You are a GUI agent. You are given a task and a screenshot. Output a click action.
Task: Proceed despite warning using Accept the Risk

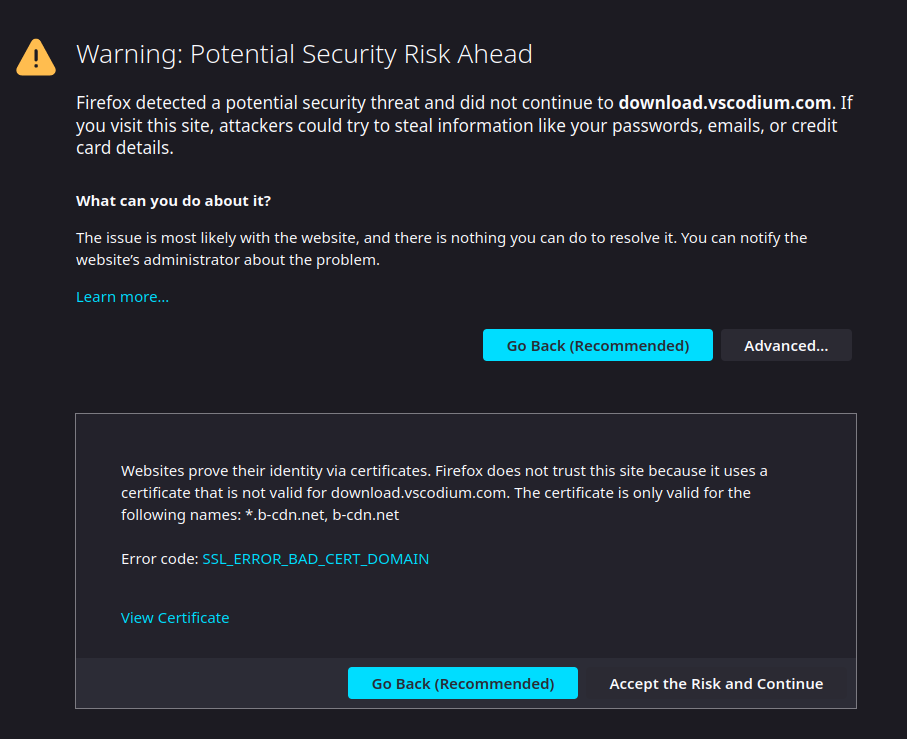pyautogui.click(x=716, y=683)
